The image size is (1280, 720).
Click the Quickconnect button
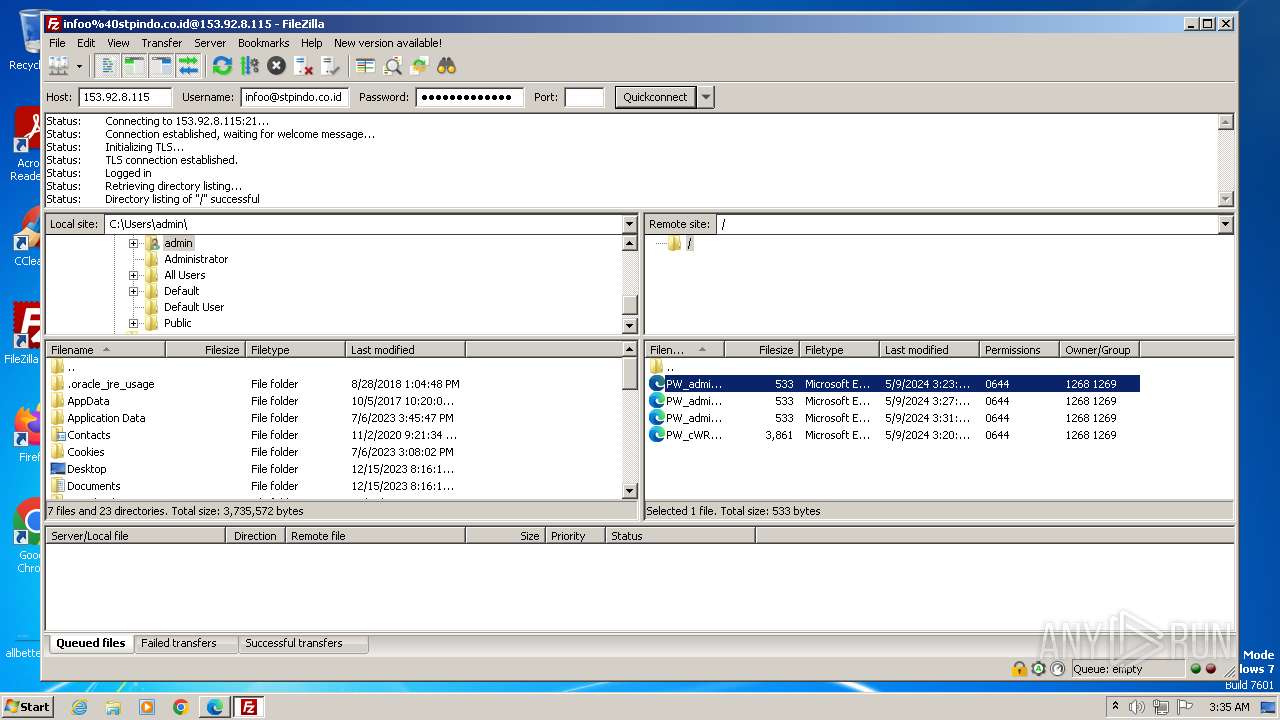(x=655, y=97)
